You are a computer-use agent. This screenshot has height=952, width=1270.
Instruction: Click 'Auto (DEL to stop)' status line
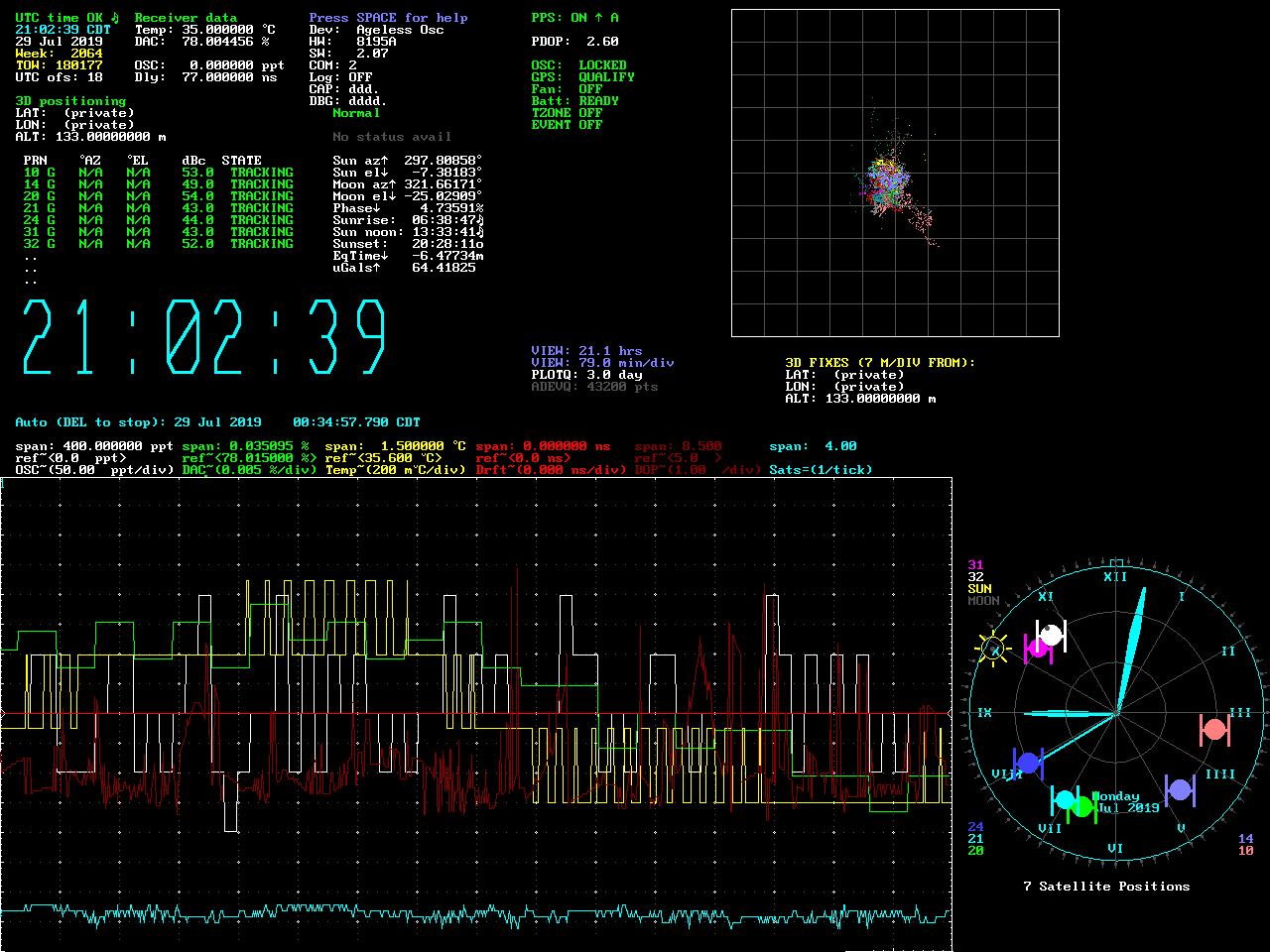(x=217, y=422)
